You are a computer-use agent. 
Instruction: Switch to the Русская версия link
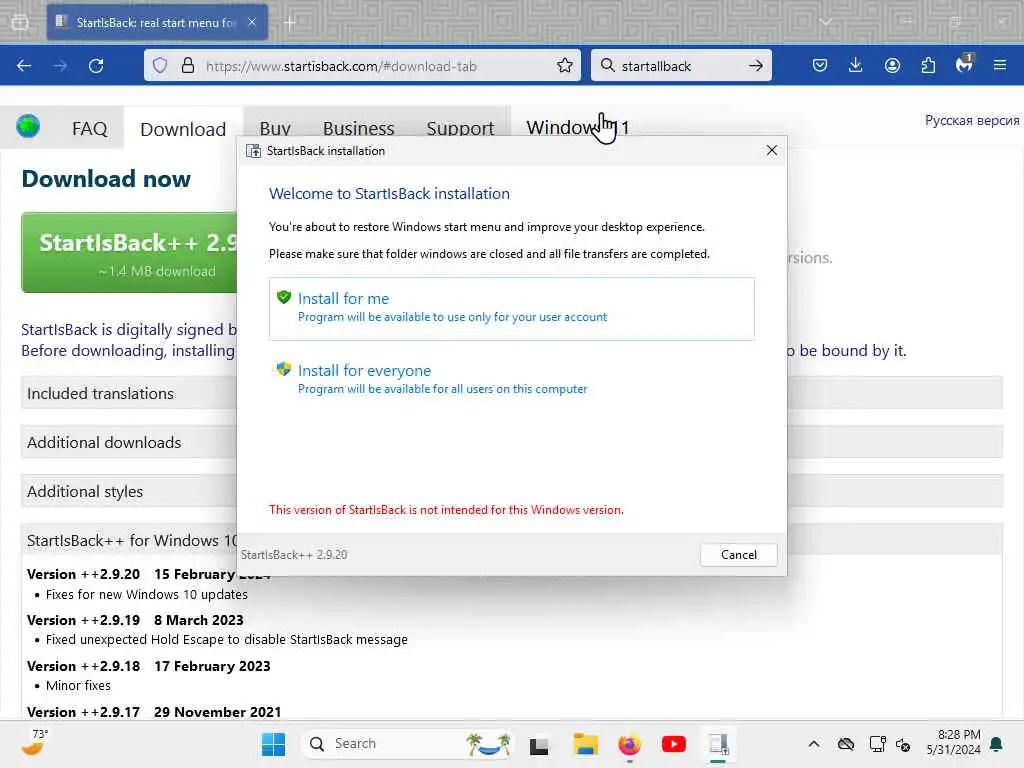tap(972, 120)
